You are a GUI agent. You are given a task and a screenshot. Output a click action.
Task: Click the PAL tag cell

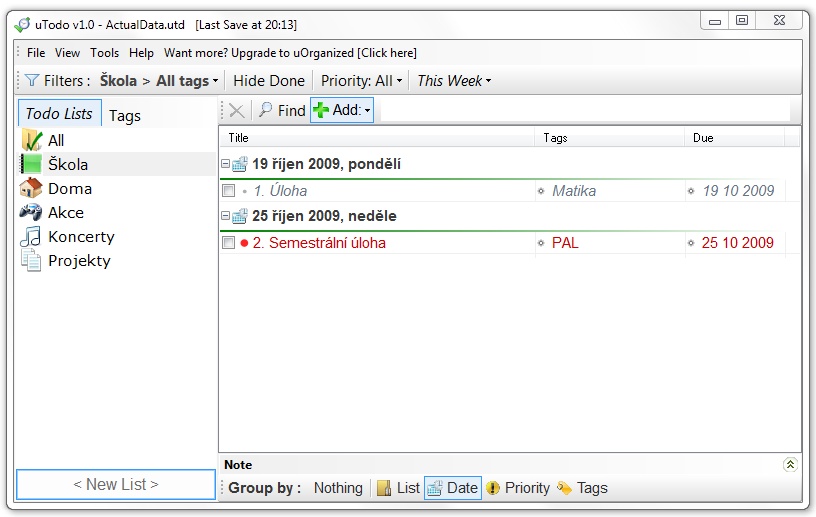tap(565, 243)
